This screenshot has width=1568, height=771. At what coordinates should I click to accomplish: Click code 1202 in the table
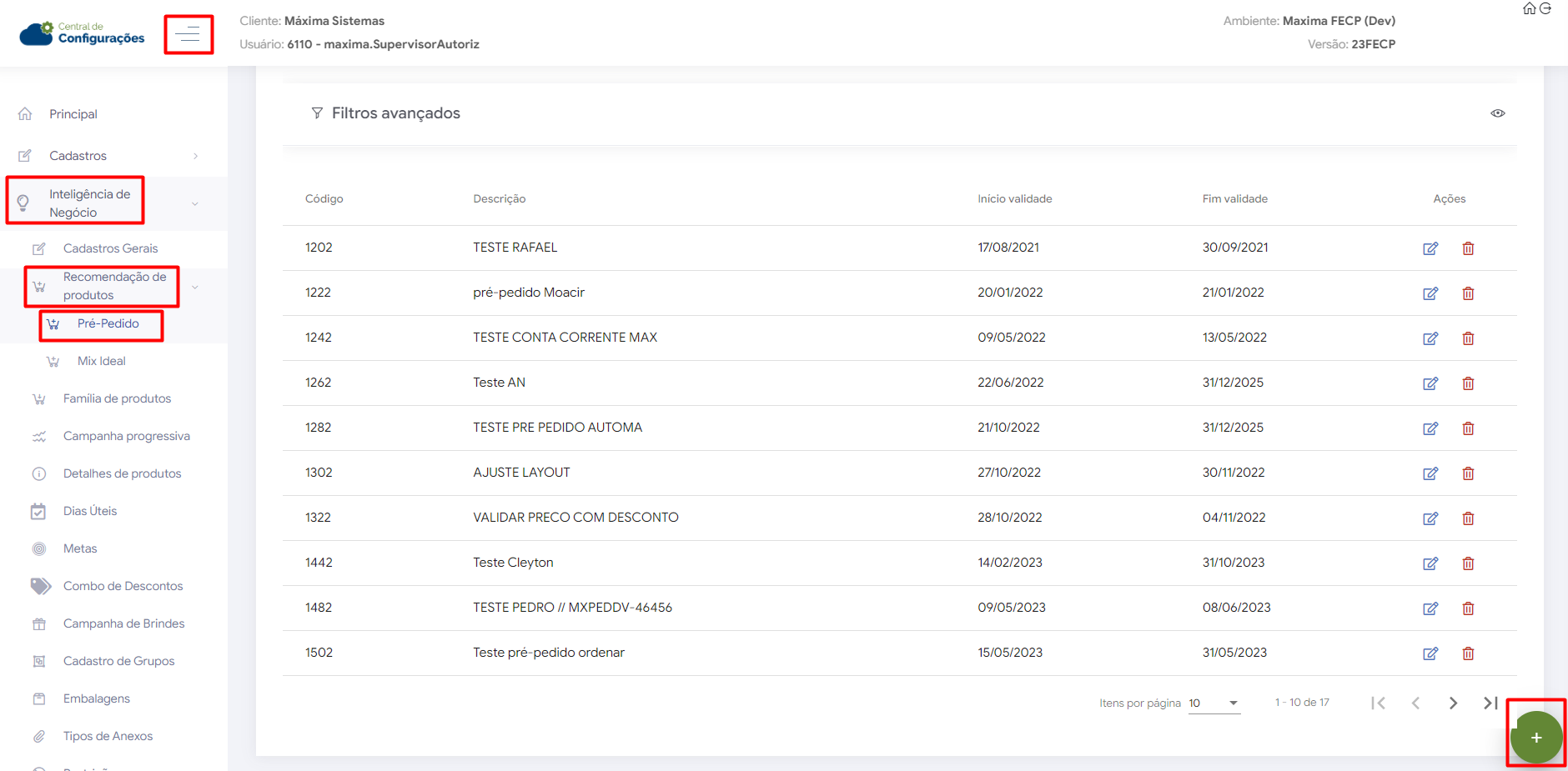(x=319, y=248)
